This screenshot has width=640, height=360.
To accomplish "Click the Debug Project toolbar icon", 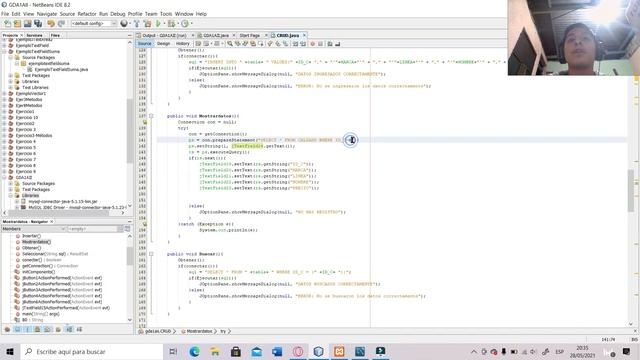I will [171, 24].
